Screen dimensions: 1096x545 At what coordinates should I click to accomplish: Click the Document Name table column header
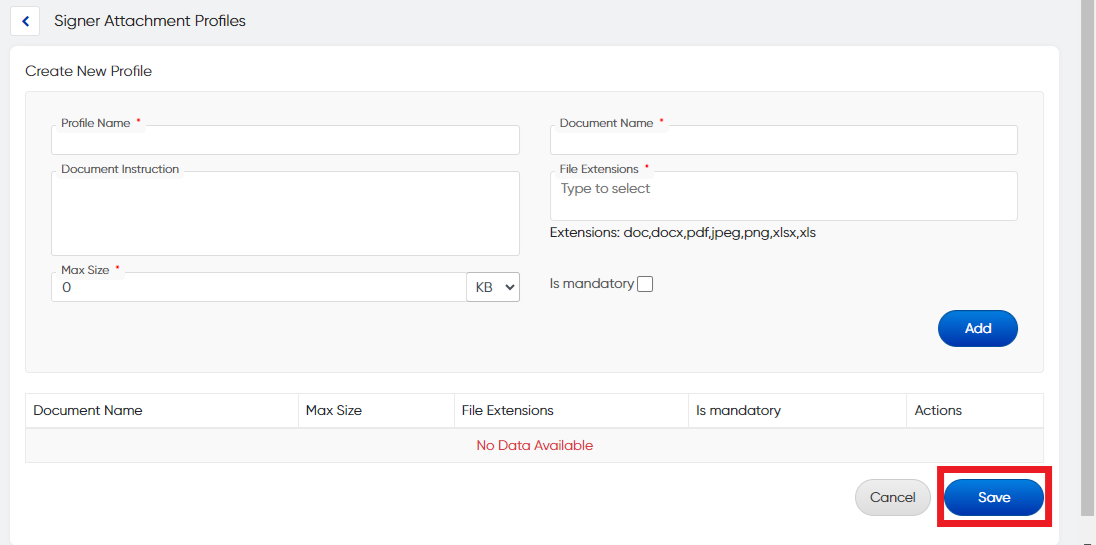[x=88, y=410]
